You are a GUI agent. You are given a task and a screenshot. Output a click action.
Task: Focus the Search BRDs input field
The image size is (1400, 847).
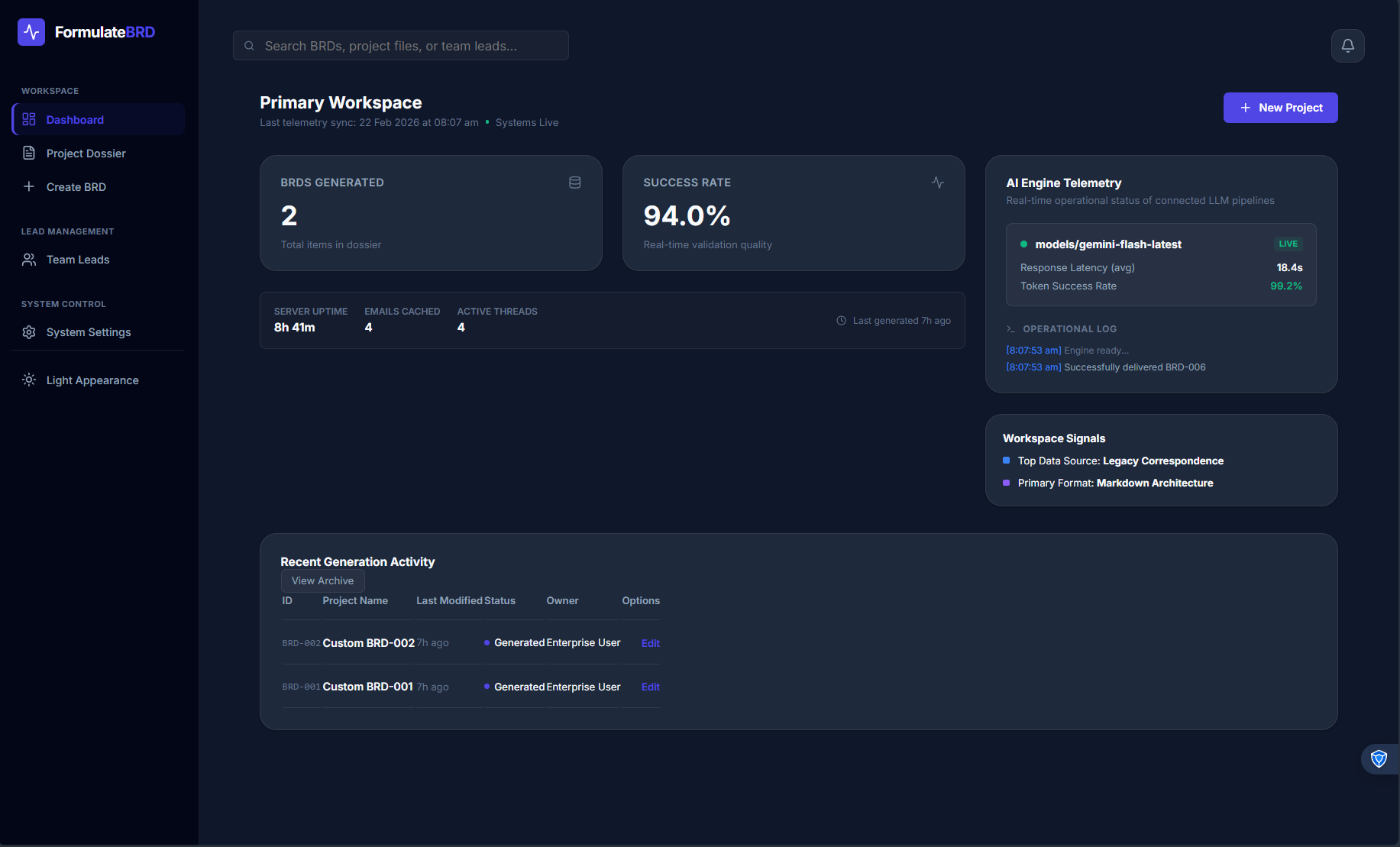pos(401,46)
